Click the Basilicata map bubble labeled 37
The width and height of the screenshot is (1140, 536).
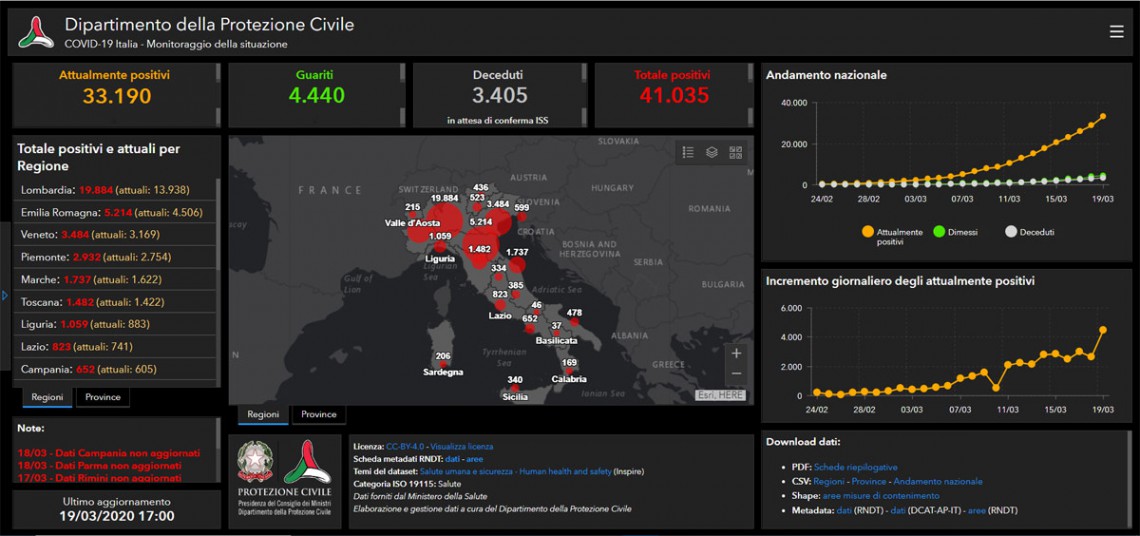point(557,333)
